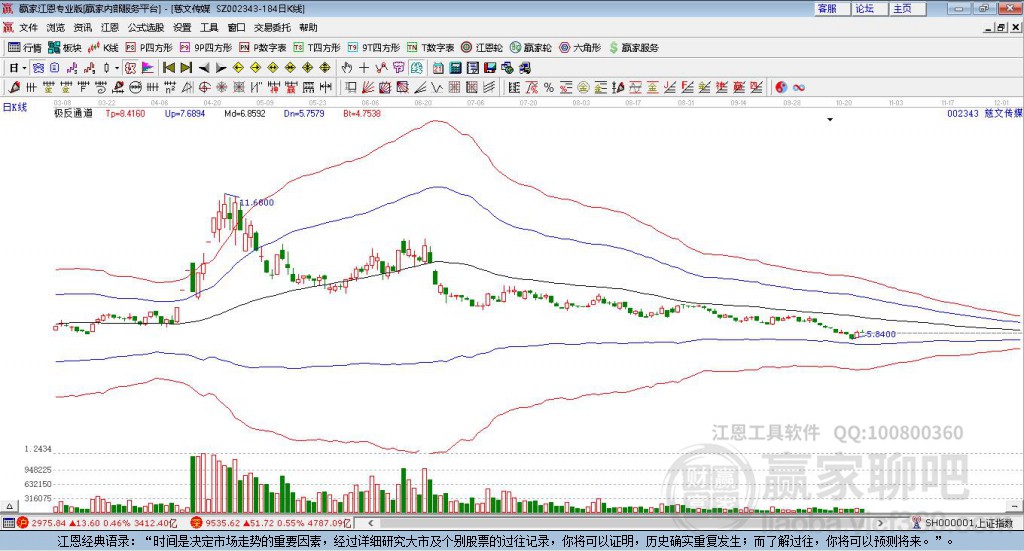The height and width of the screenshot is (551, 1024).
Task: Open the T四方形 tool
Action: click(317, 48)
